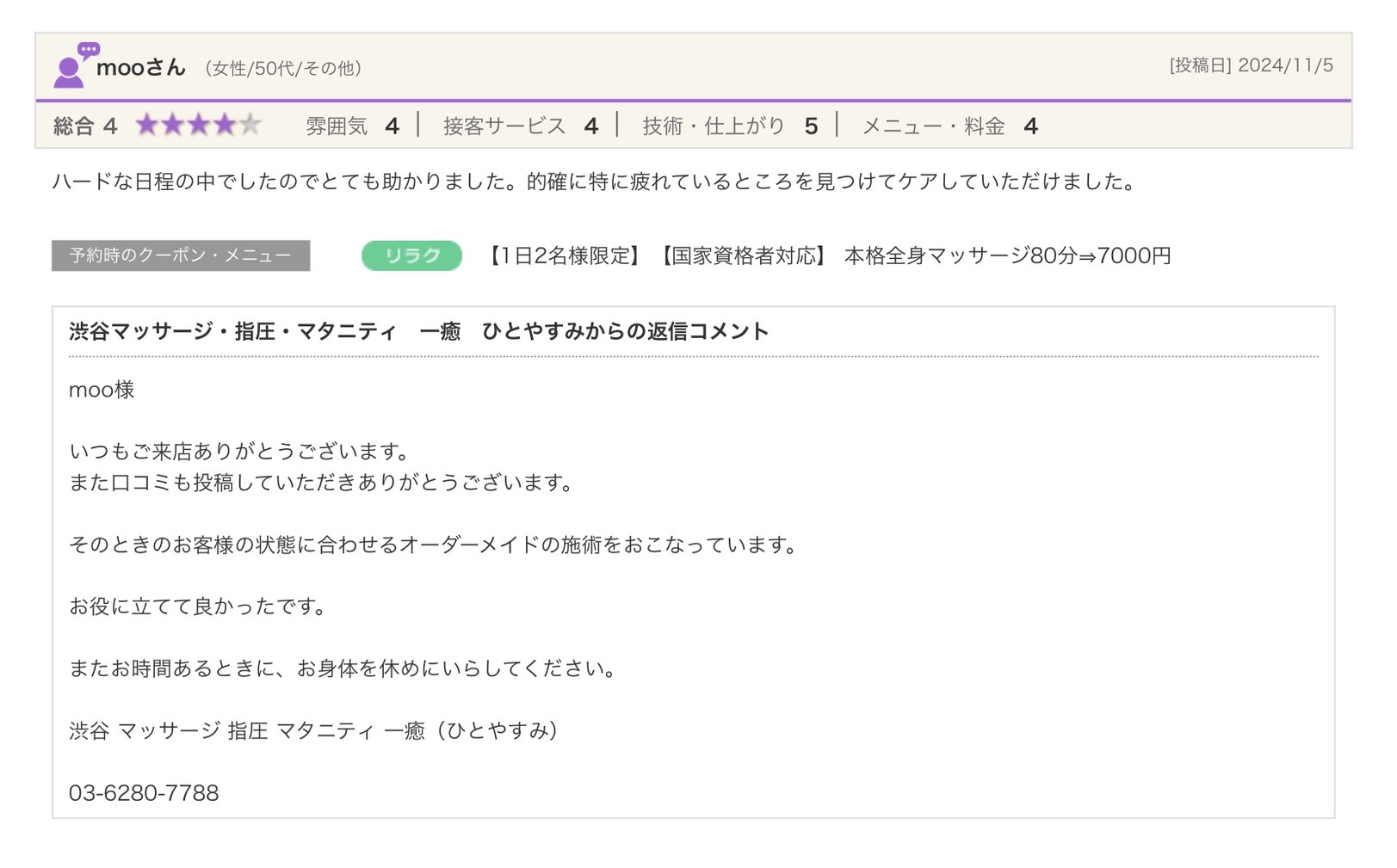Click the salon reply heading 返信コメント
1397x868 pixels.
point(418,331)
